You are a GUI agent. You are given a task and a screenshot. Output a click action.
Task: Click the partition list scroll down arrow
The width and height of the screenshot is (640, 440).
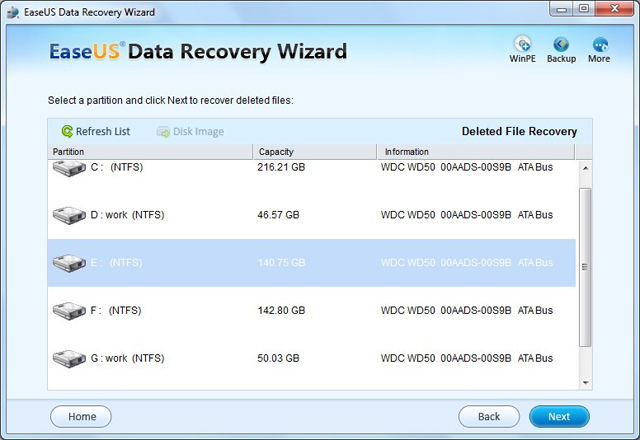tap(585, 382)
